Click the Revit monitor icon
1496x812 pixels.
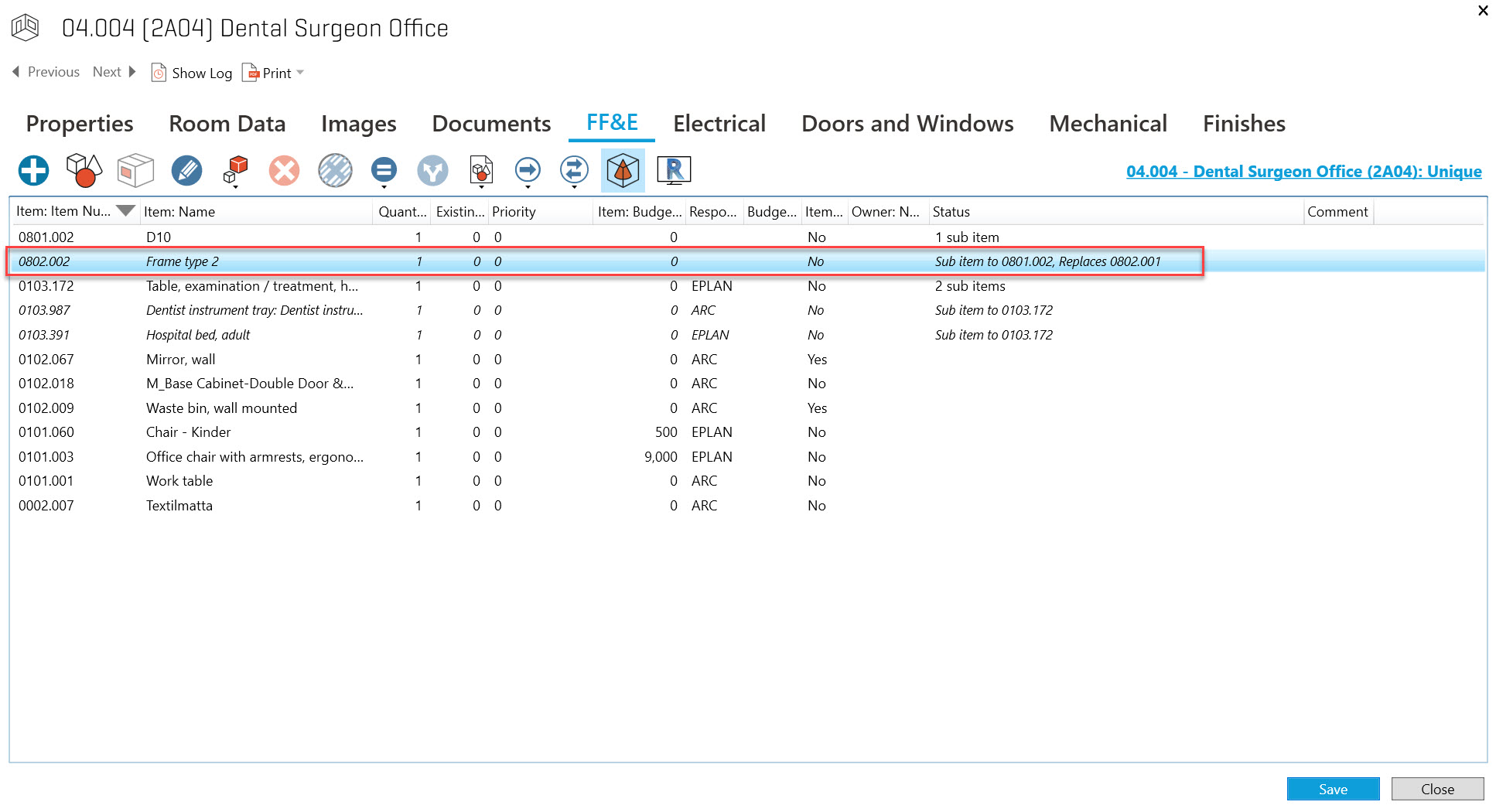674,170
